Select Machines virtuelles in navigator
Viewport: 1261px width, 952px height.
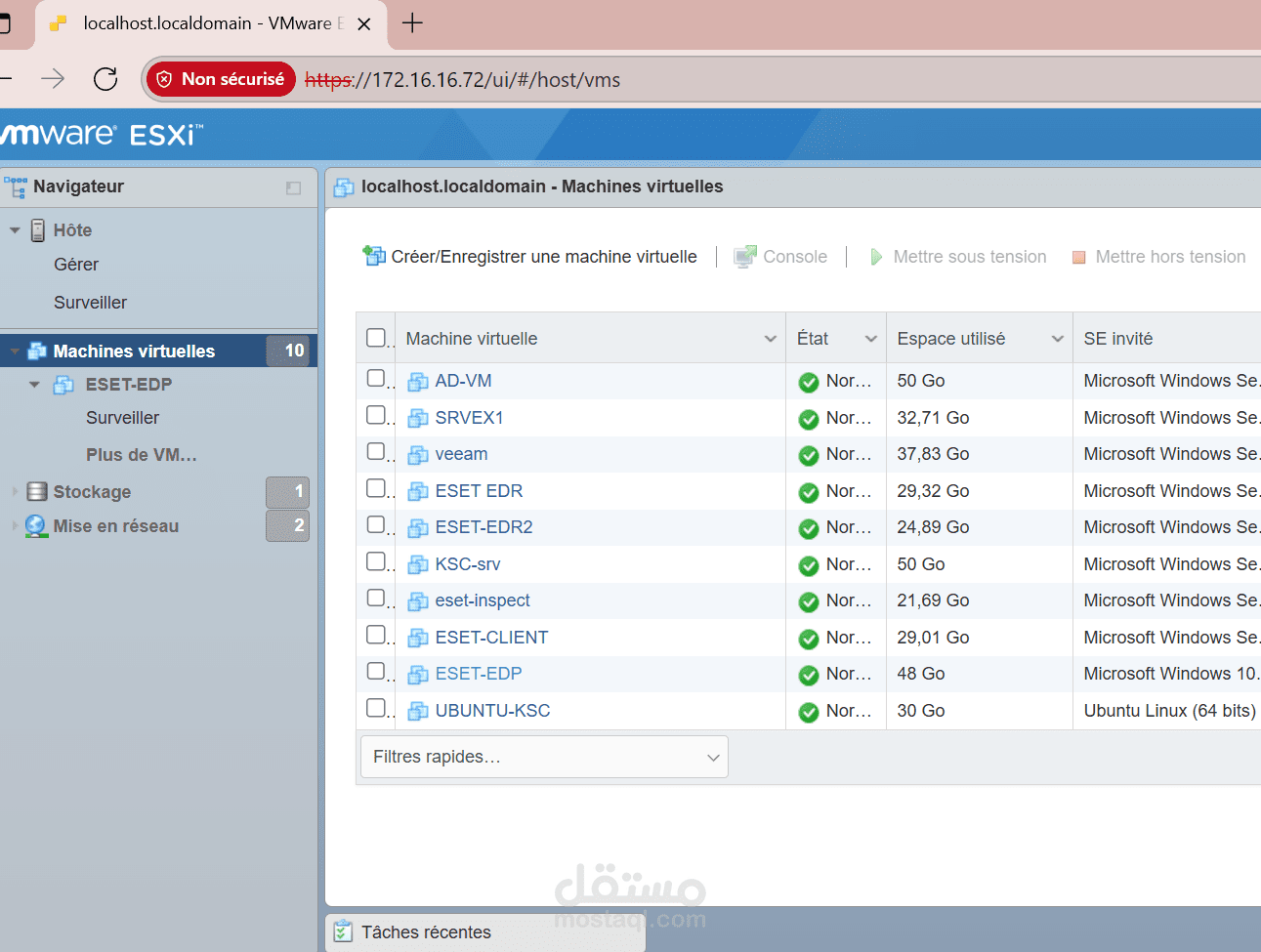pos(134,352)
